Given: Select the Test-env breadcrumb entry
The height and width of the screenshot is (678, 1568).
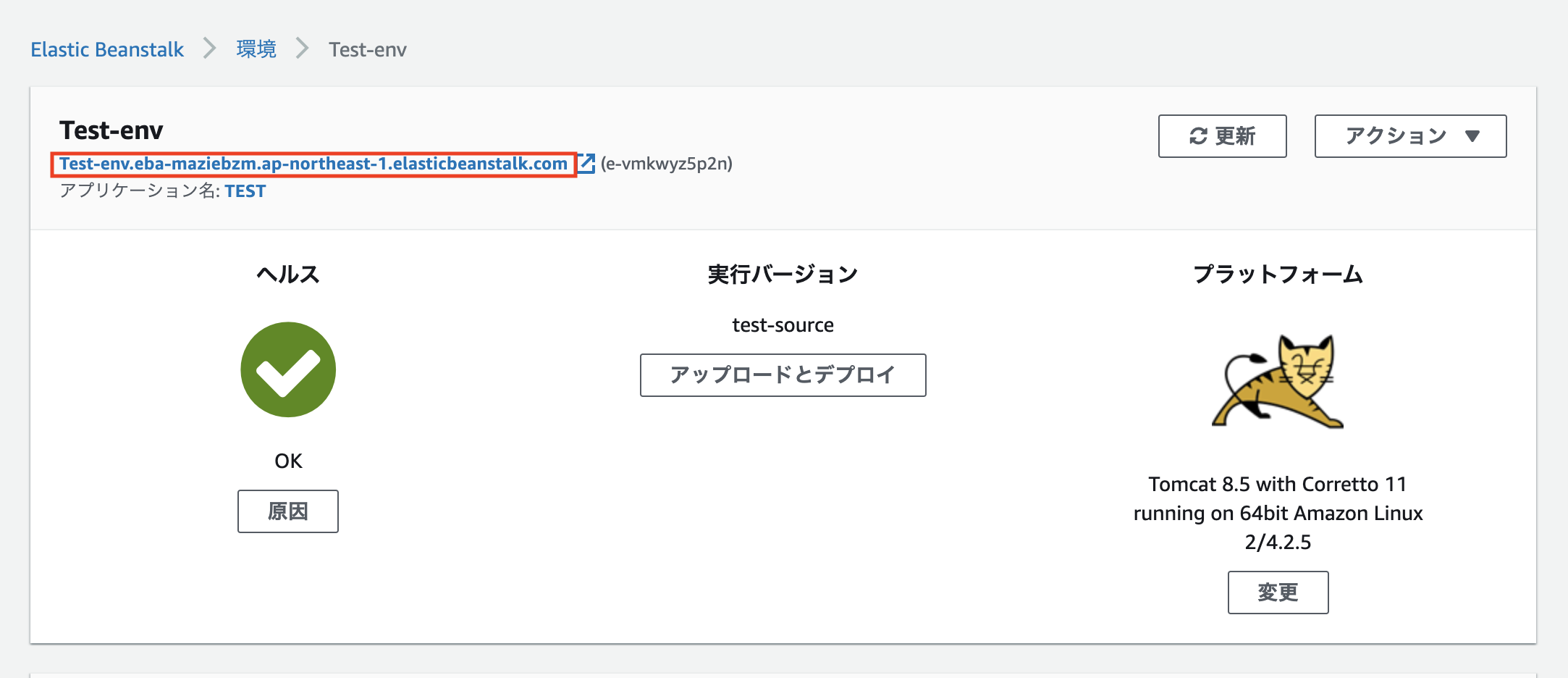Looking at the screenshot, I should tap(367, 49).
